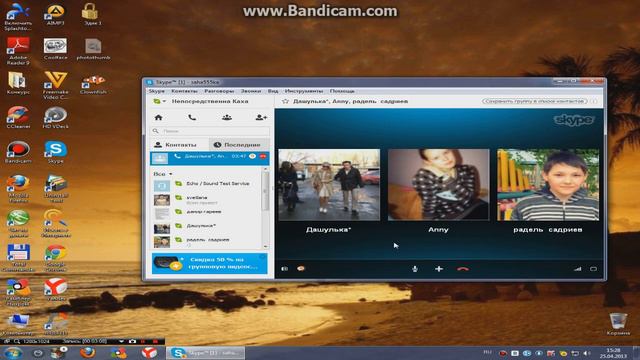
Task: Open the Mozilla Firefox desktop shortcut
Action: click(18, 189)
